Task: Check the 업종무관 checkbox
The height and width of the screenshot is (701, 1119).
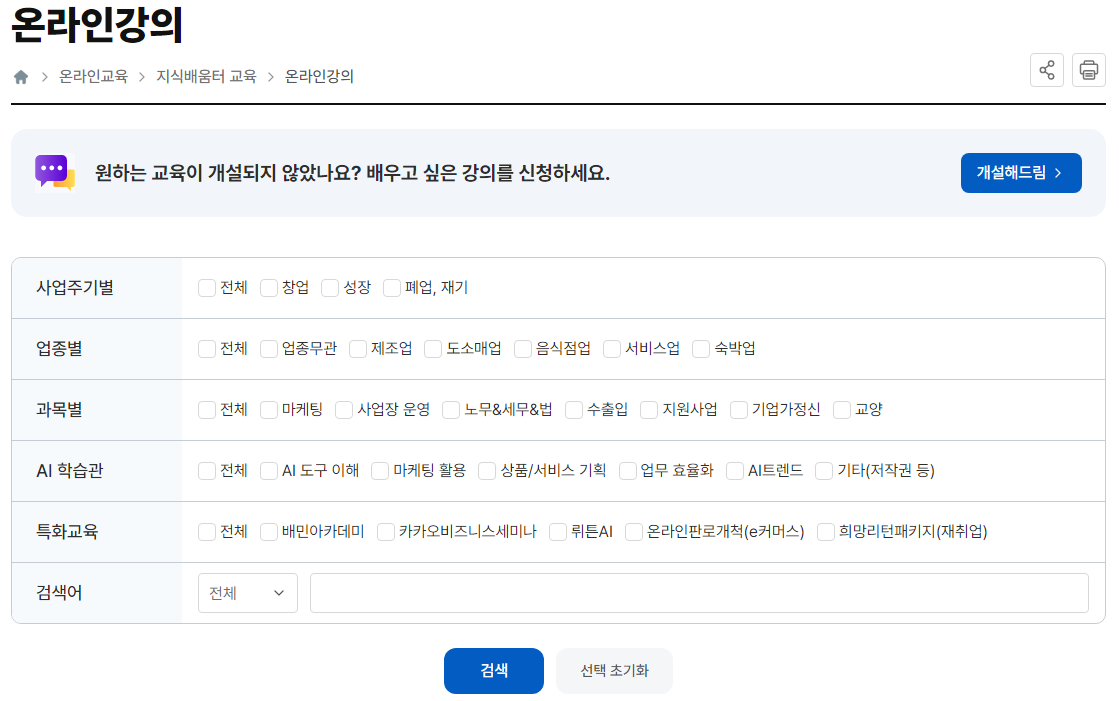Action: click(x=269, y=348)
